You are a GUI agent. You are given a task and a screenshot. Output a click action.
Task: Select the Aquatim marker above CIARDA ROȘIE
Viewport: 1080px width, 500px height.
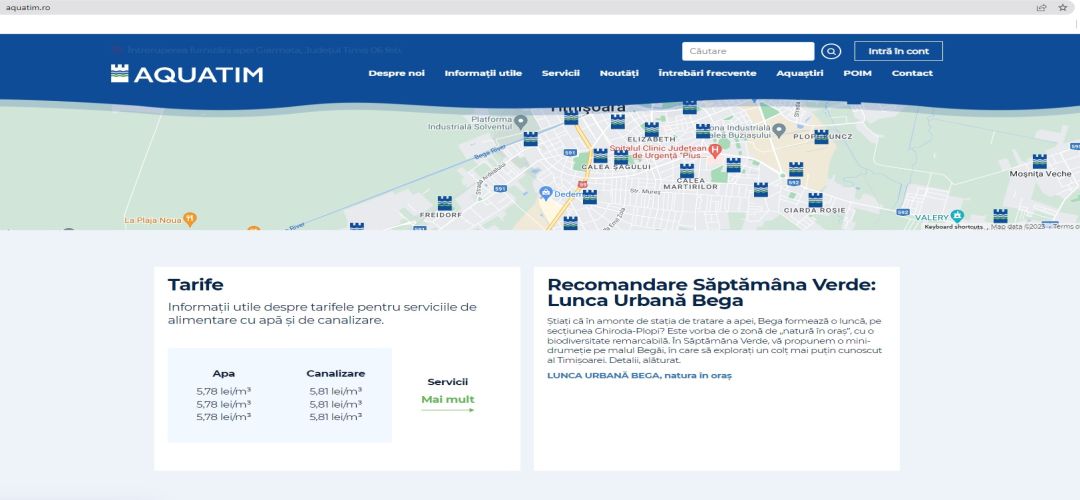816,200
